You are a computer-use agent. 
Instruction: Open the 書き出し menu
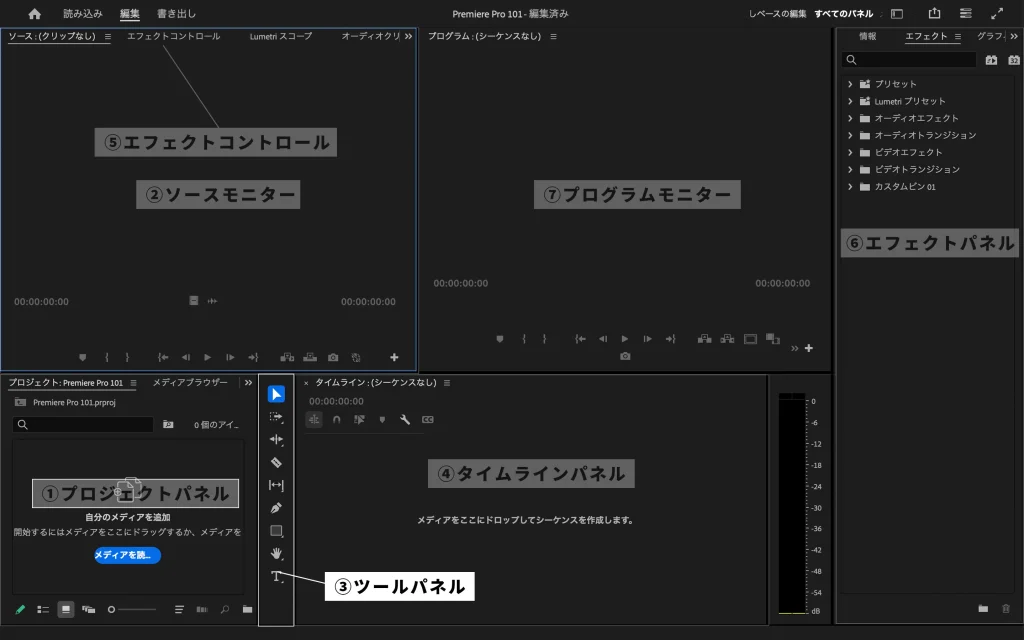tap(175, 14)
